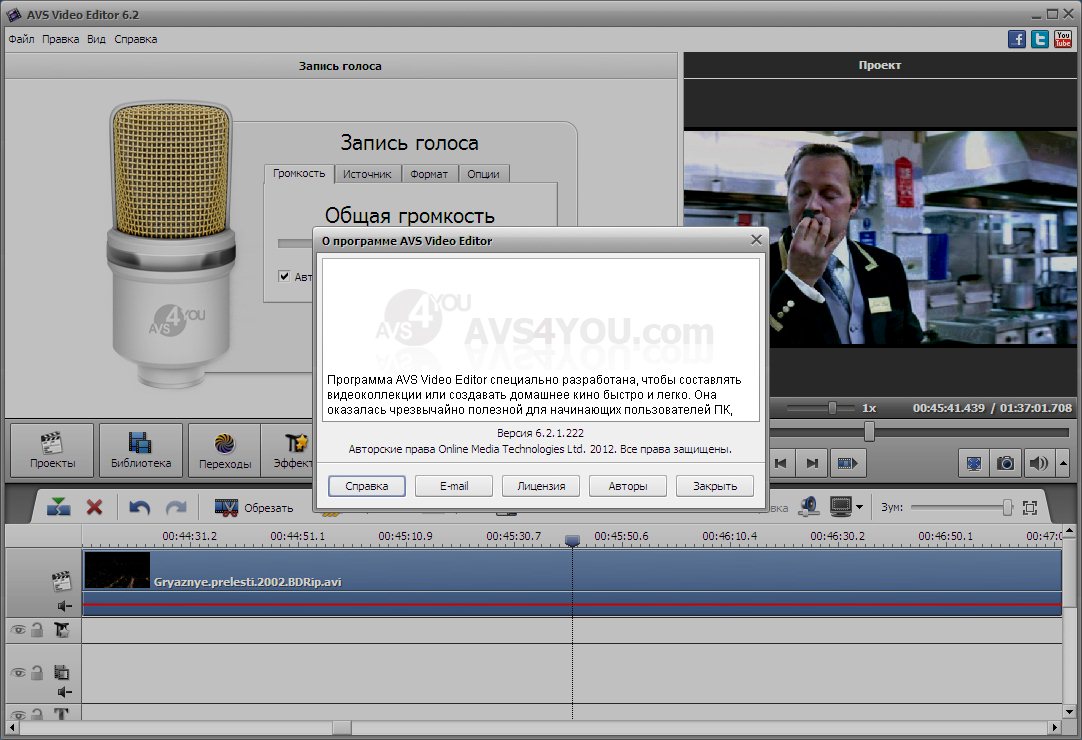Click Справка button in About dialog
The image size is (1082, 740).
(x=366, y=486)
